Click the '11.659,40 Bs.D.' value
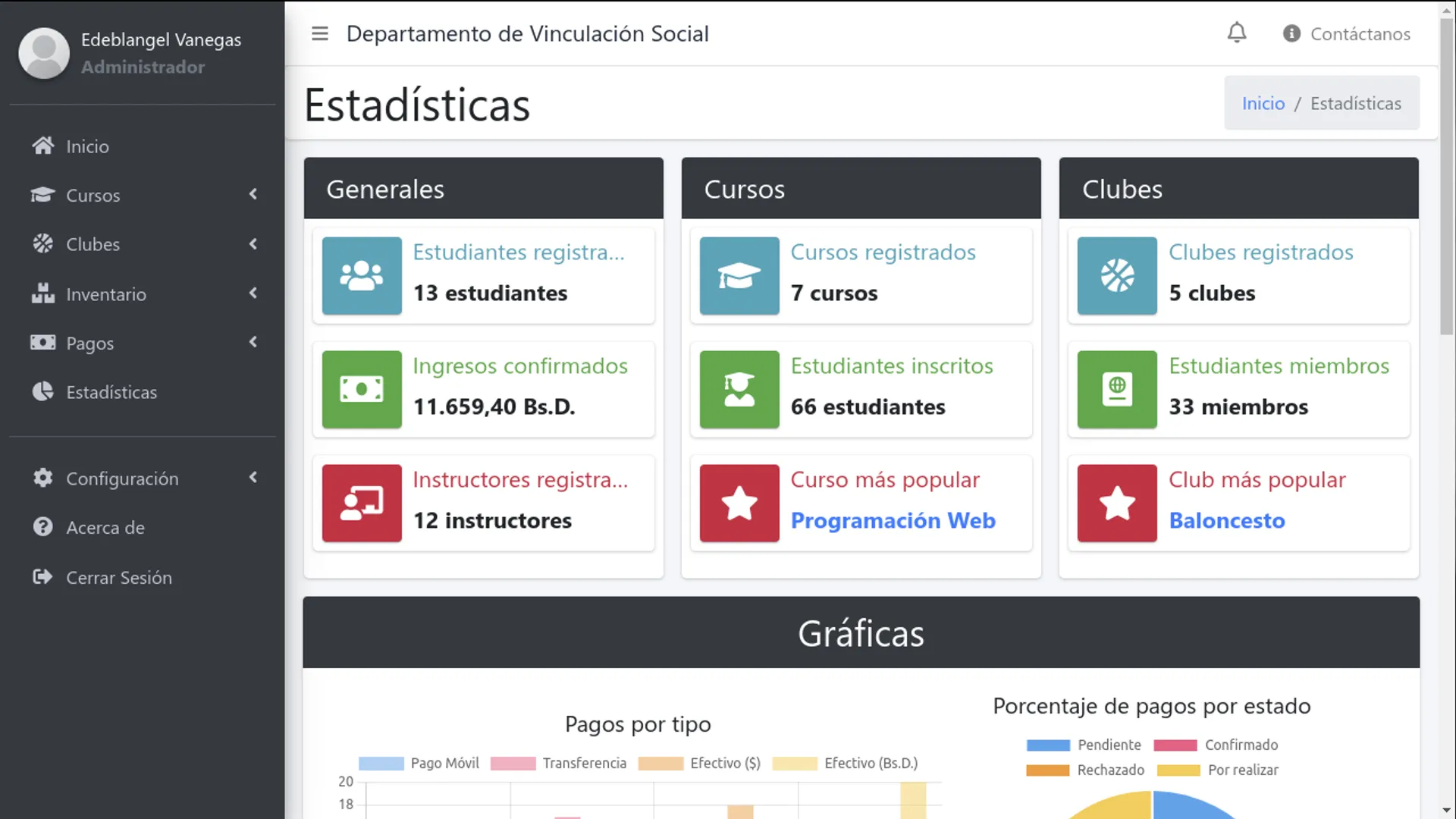The height and width of the screenshot is (819, 1456). (x=494, y=407)
